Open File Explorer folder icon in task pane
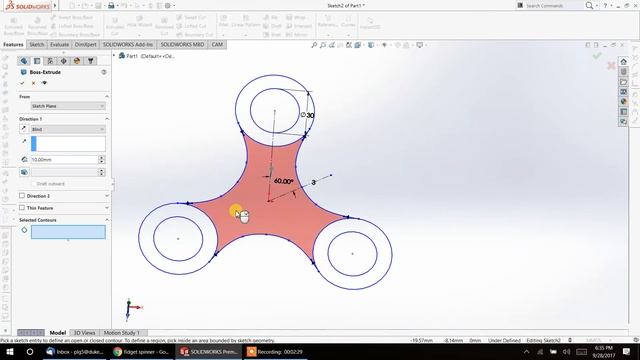This screenshot has height=360, width=640. (x=623, y=82)
